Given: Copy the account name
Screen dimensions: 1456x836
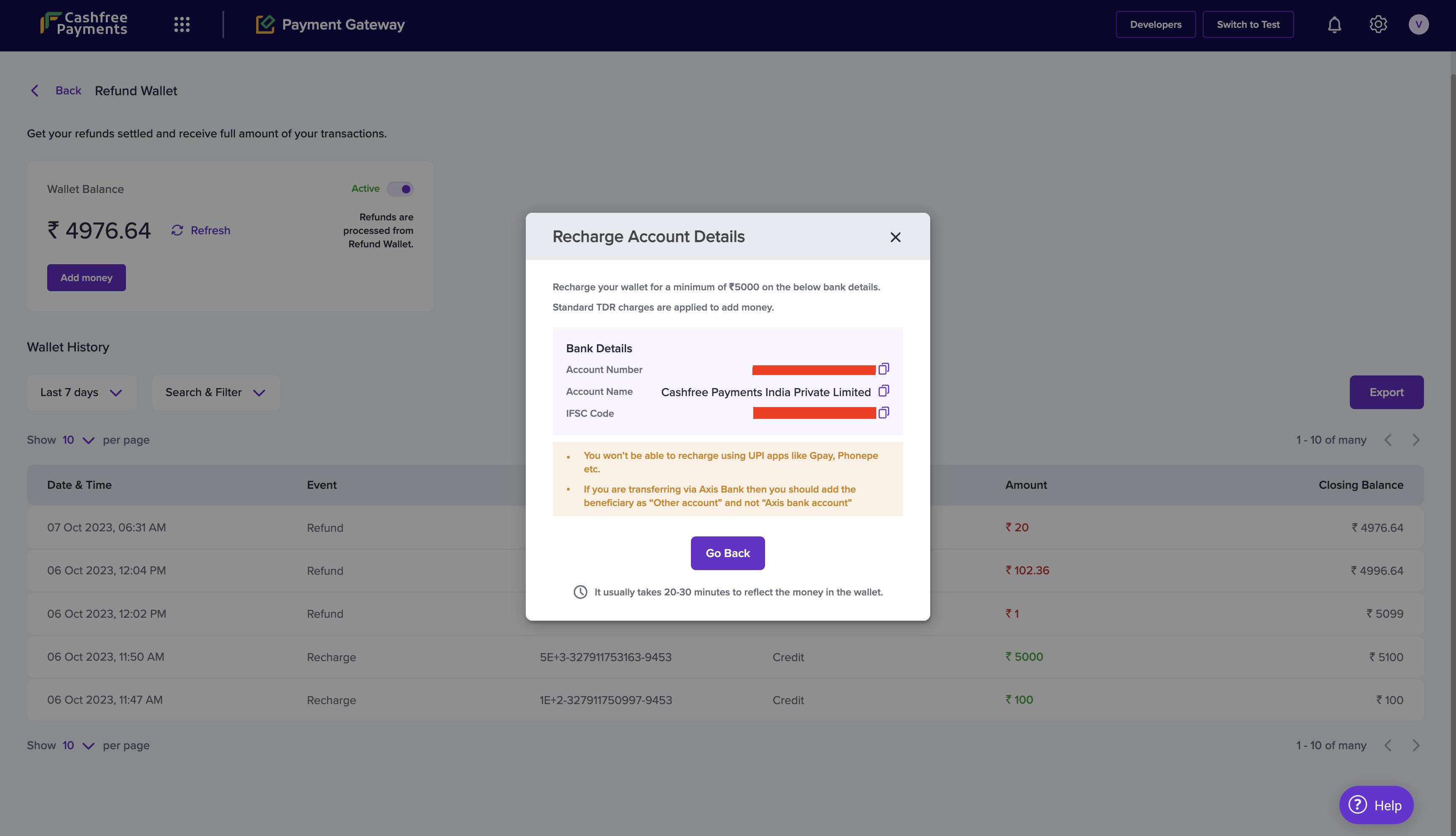Looking at the screenshot, I should (x=883, y=391).
